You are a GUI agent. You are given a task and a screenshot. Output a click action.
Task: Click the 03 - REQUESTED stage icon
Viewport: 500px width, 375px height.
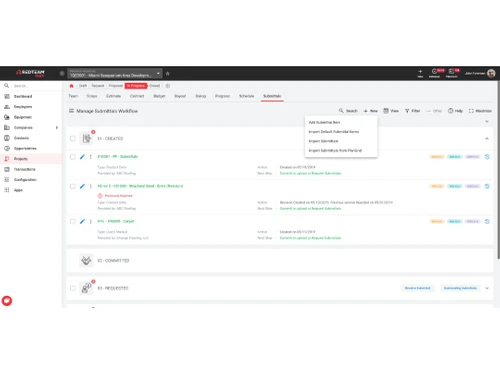coord(86,288)
